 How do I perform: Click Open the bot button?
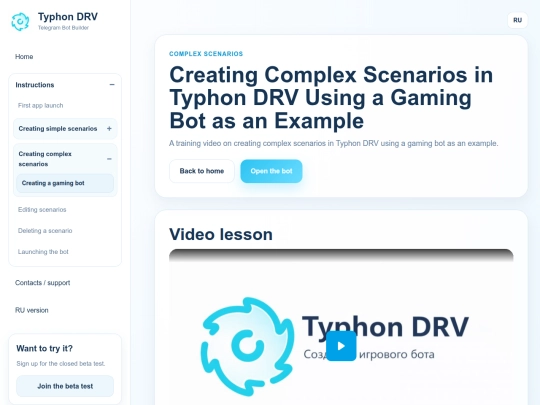[x=271, y=171]
